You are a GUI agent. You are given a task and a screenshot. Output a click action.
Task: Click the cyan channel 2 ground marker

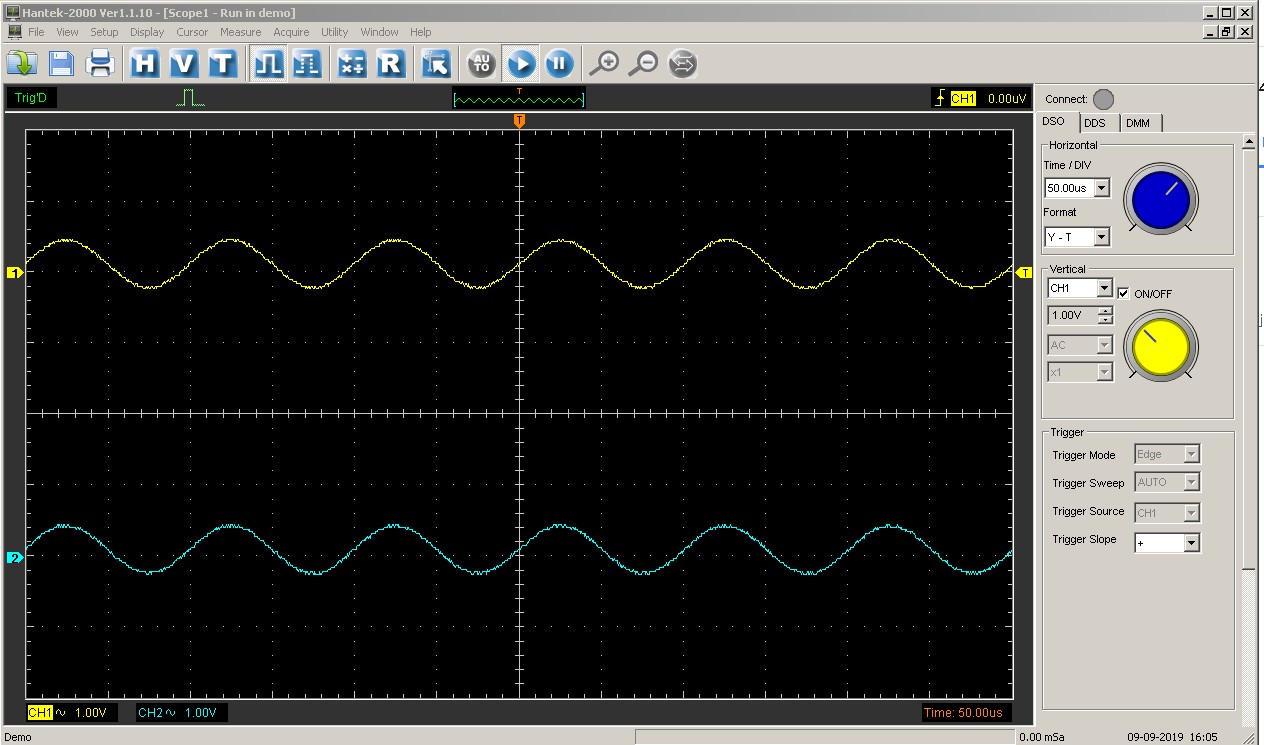tap(14, 558)
